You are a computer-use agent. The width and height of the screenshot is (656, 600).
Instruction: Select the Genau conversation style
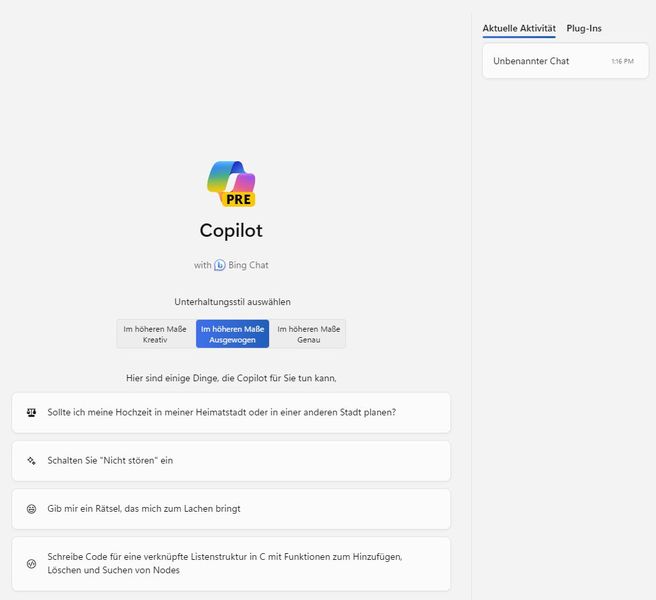click(x=308, y=334)
